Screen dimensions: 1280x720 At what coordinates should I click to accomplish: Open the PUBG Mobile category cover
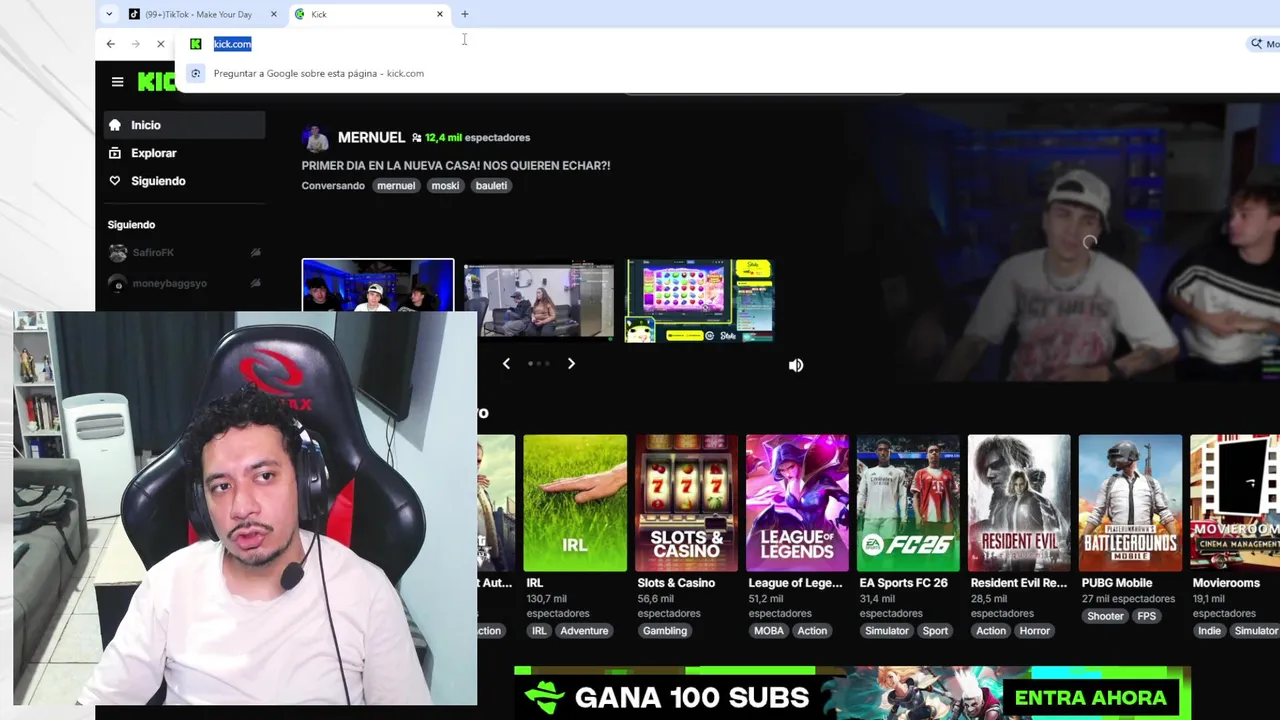click(x=1130, y=503)
